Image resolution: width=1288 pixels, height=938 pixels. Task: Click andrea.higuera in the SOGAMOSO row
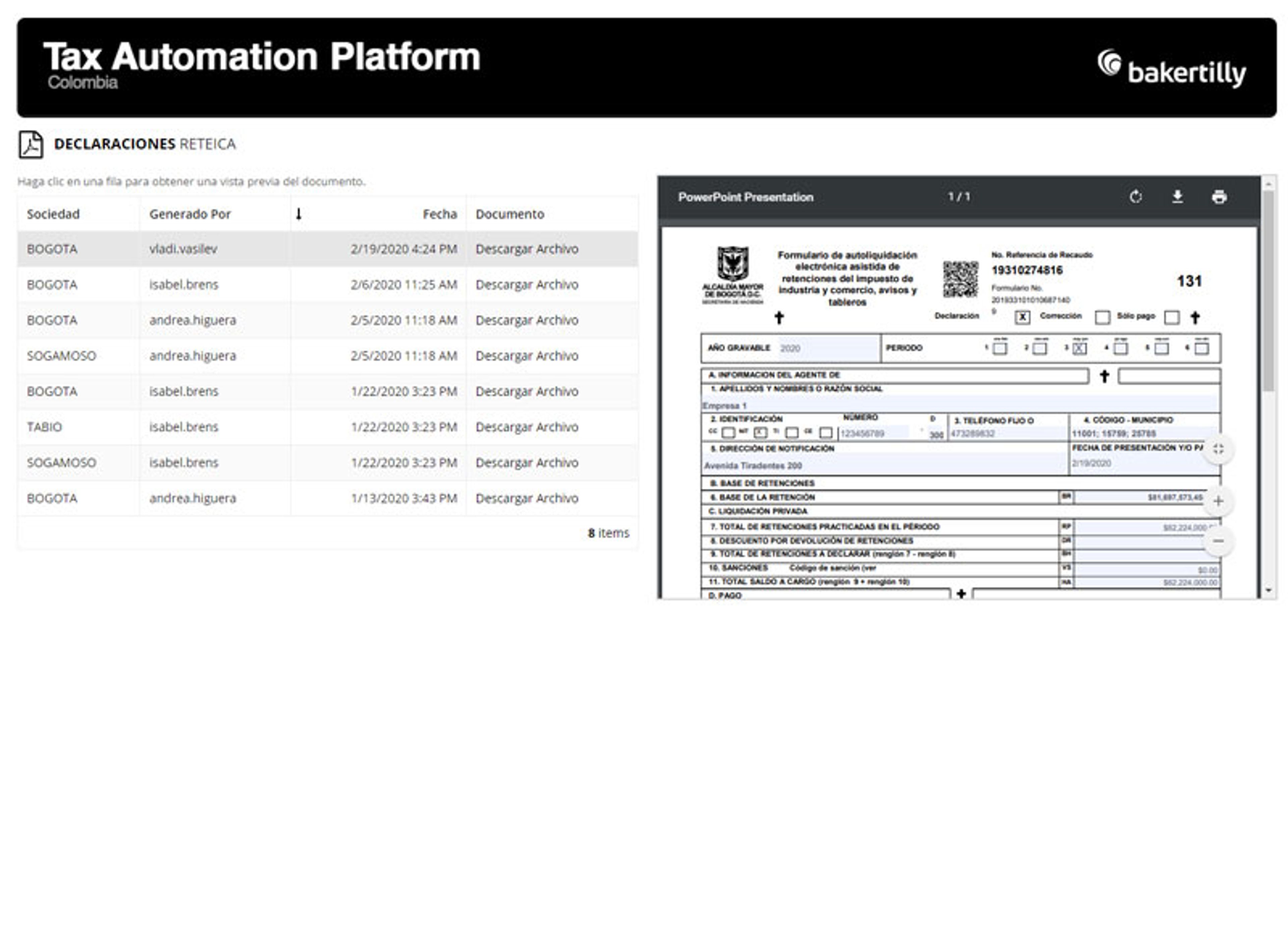click(193, 355)
